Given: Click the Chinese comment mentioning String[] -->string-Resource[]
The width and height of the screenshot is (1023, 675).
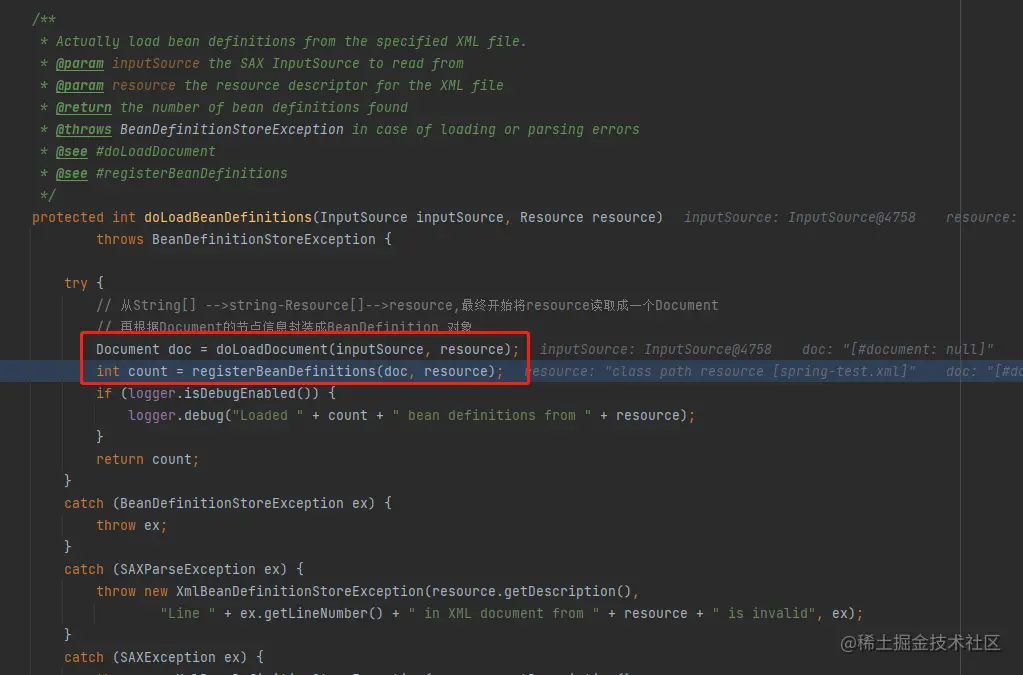Looking at the screenshot, I should pos(407,305).
